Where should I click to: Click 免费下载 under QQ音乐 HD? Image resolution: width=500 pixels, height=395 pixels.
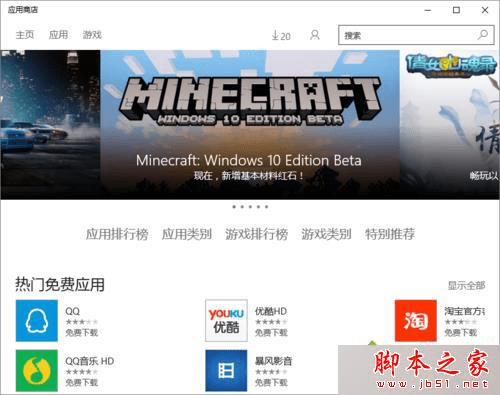(82, 382)
